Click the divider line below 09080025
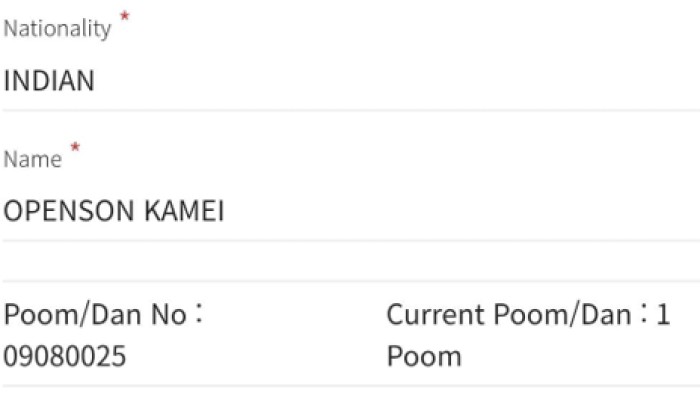Image resolution: width=700 pixels, height=407 pixels. (350, 386)
